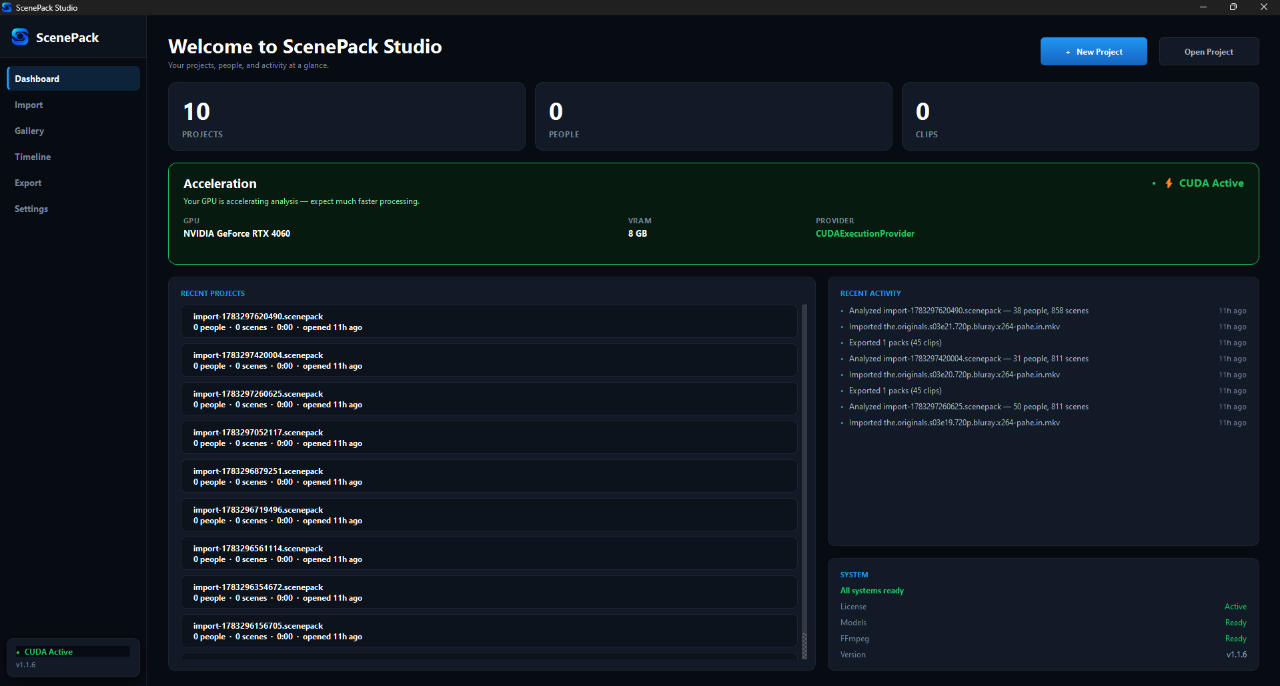Screen dimensions: 1280x686
Task: Click the Recent Projects list scrollbar
Action: [x=804, y=482]
